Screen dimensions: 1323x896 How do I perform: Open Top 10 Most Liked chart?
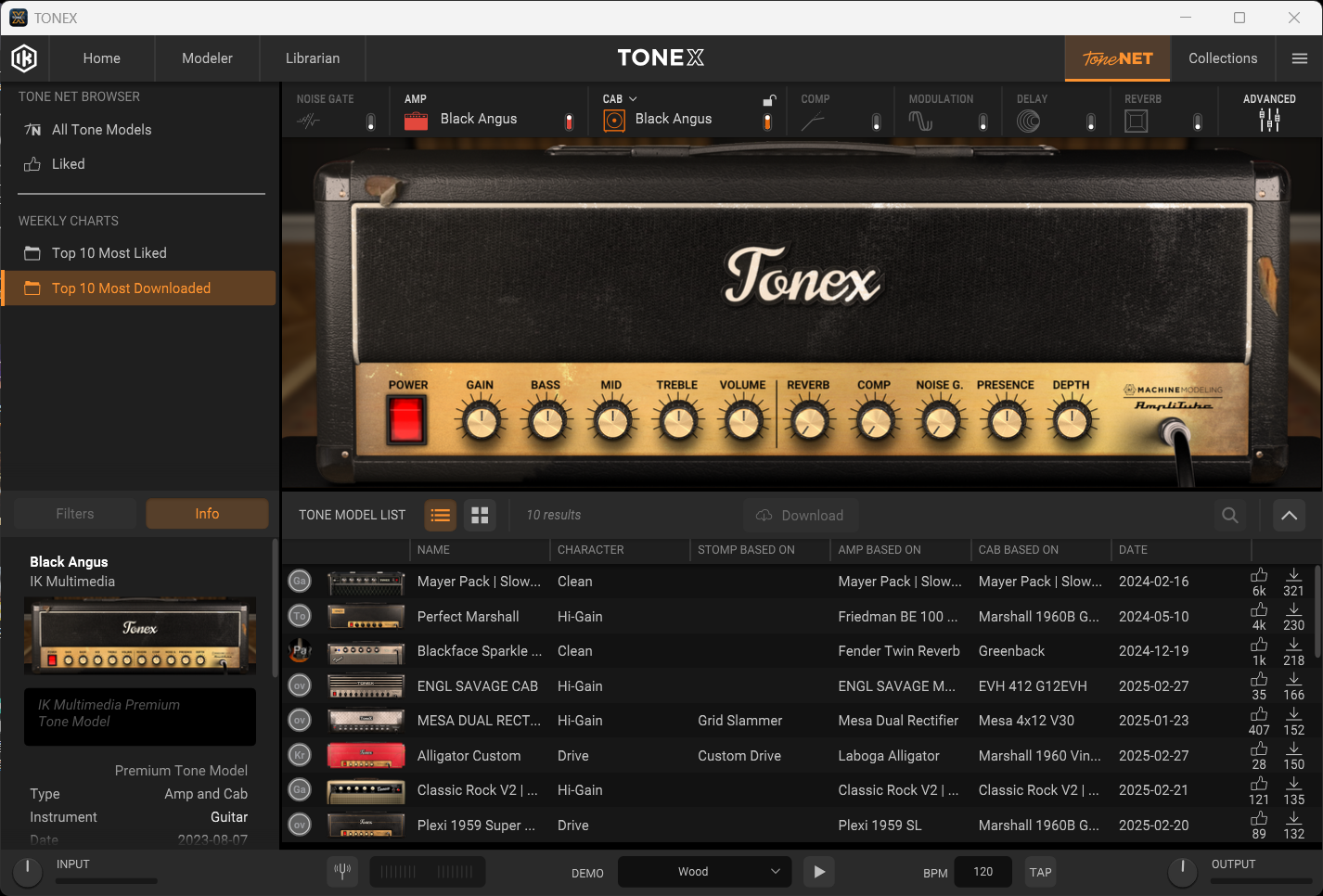pyautogui.click(x=139, y=253)
